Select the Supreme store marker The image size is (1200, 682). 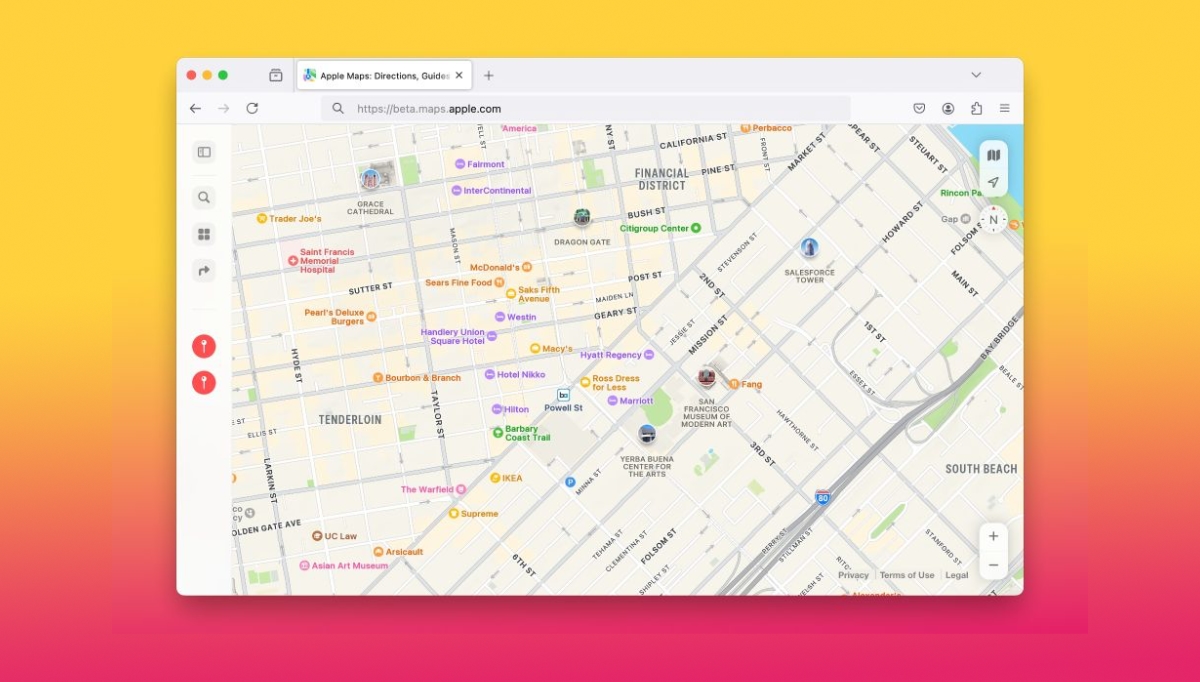tap(453, 514)
